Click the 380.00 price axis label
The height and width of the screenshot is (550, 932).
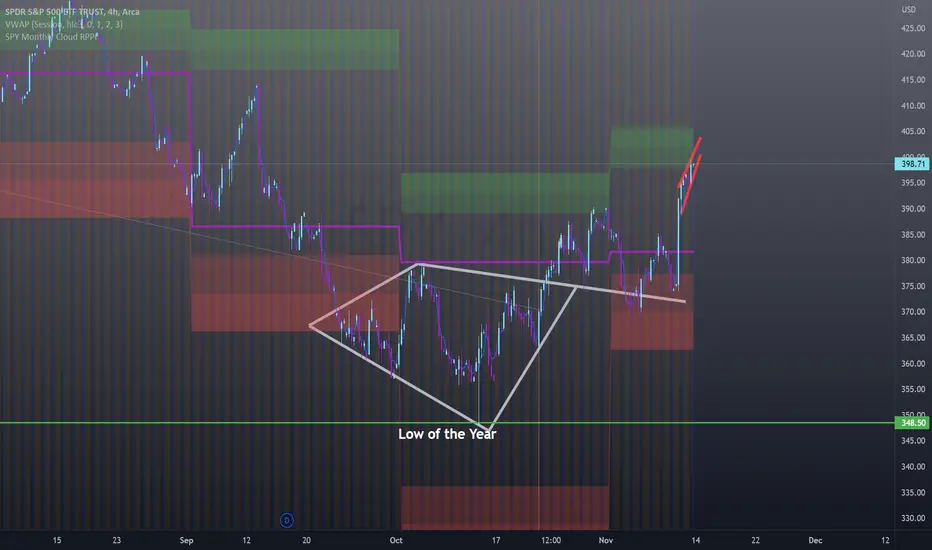pyautogui.click(x=913, y=260)
